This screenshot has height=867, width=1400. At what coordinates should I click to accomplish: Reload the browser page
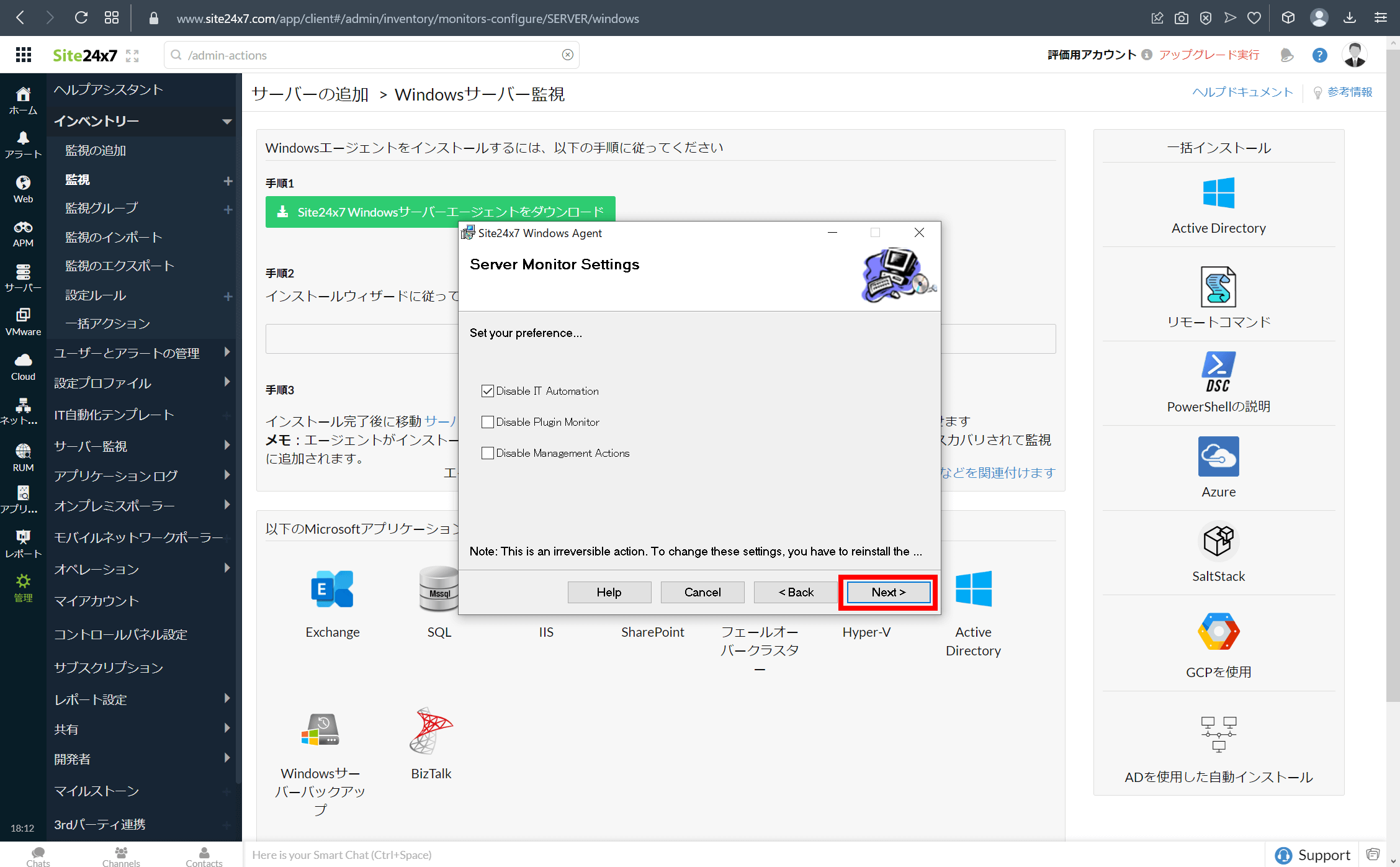(x=81, y=18)
